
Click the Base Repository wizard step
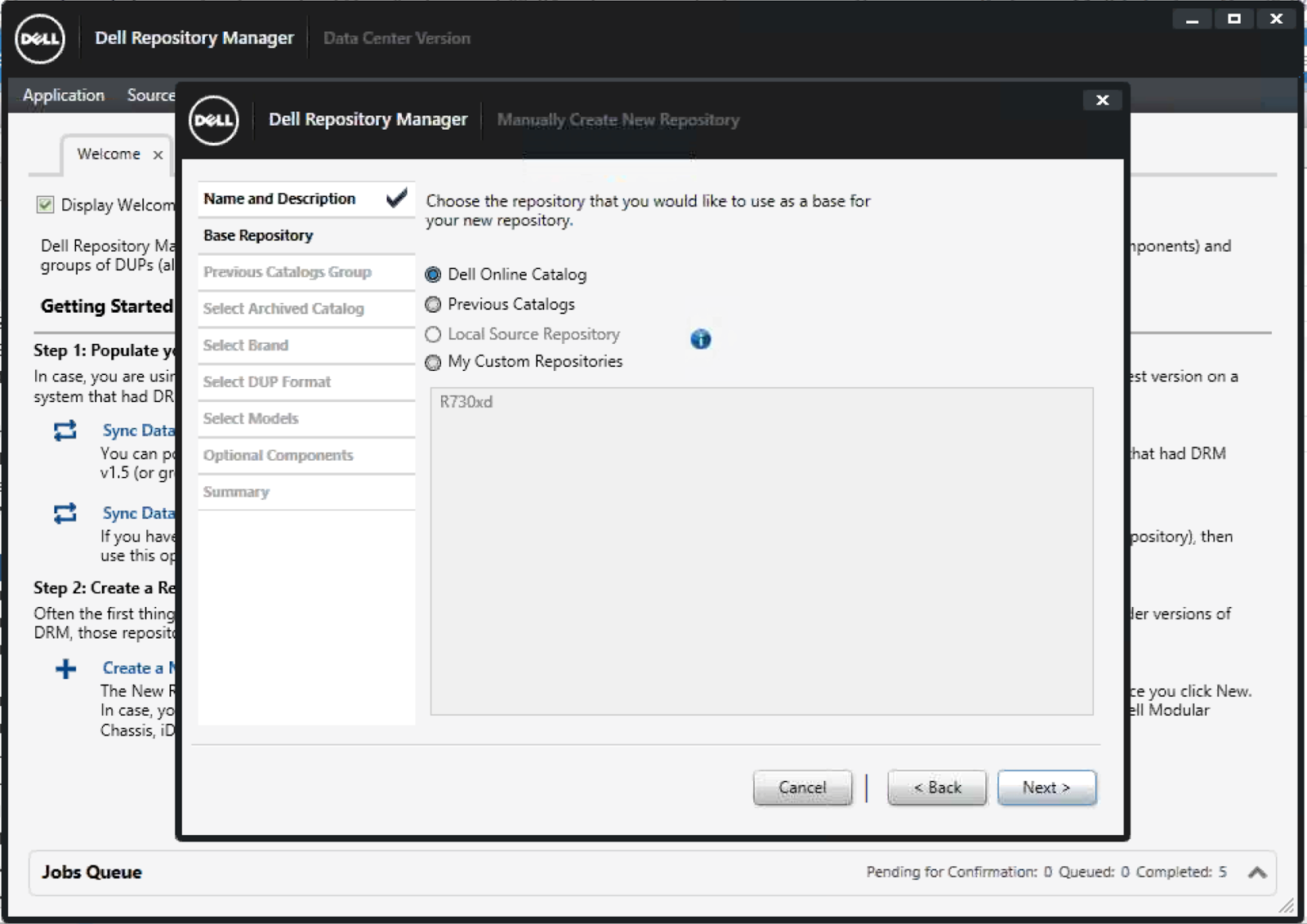coord(258,235)
